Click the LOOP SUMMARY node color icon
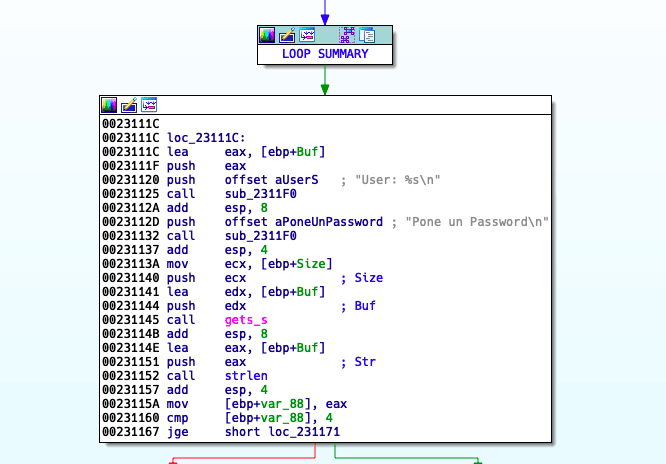 268,35
